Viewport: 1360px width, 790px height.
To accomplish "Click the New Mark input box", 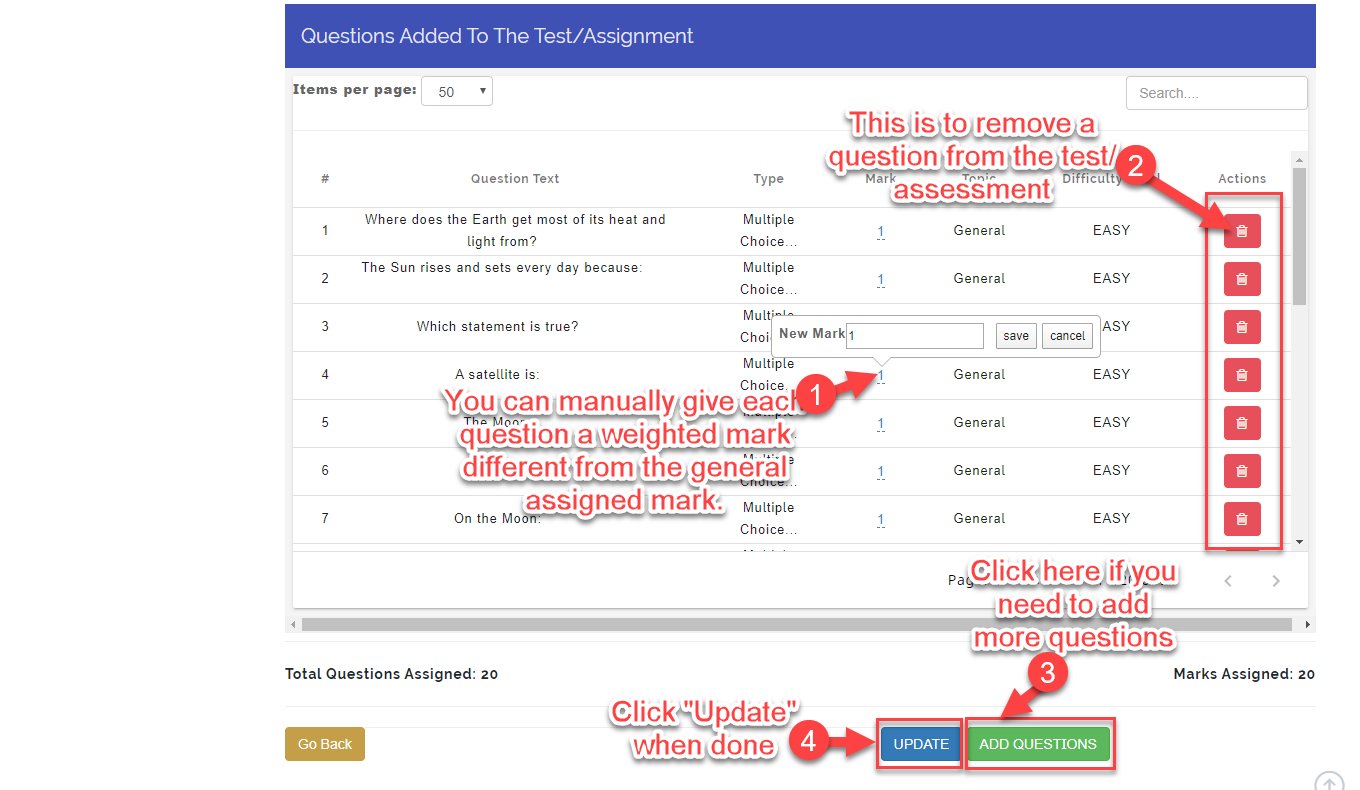I will [915, 336].
